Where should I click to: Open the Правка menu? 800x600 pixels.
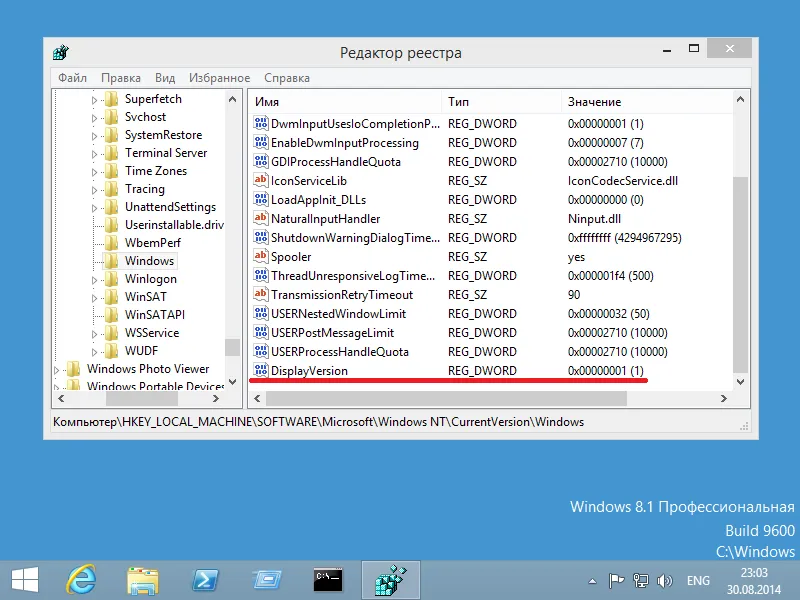(121, 78)
